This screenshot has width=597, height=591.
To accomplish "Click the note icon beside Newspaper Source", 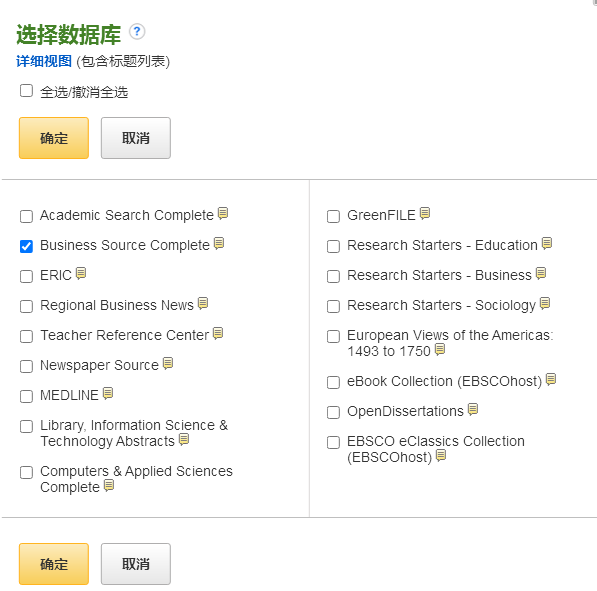I will (168, 363).
